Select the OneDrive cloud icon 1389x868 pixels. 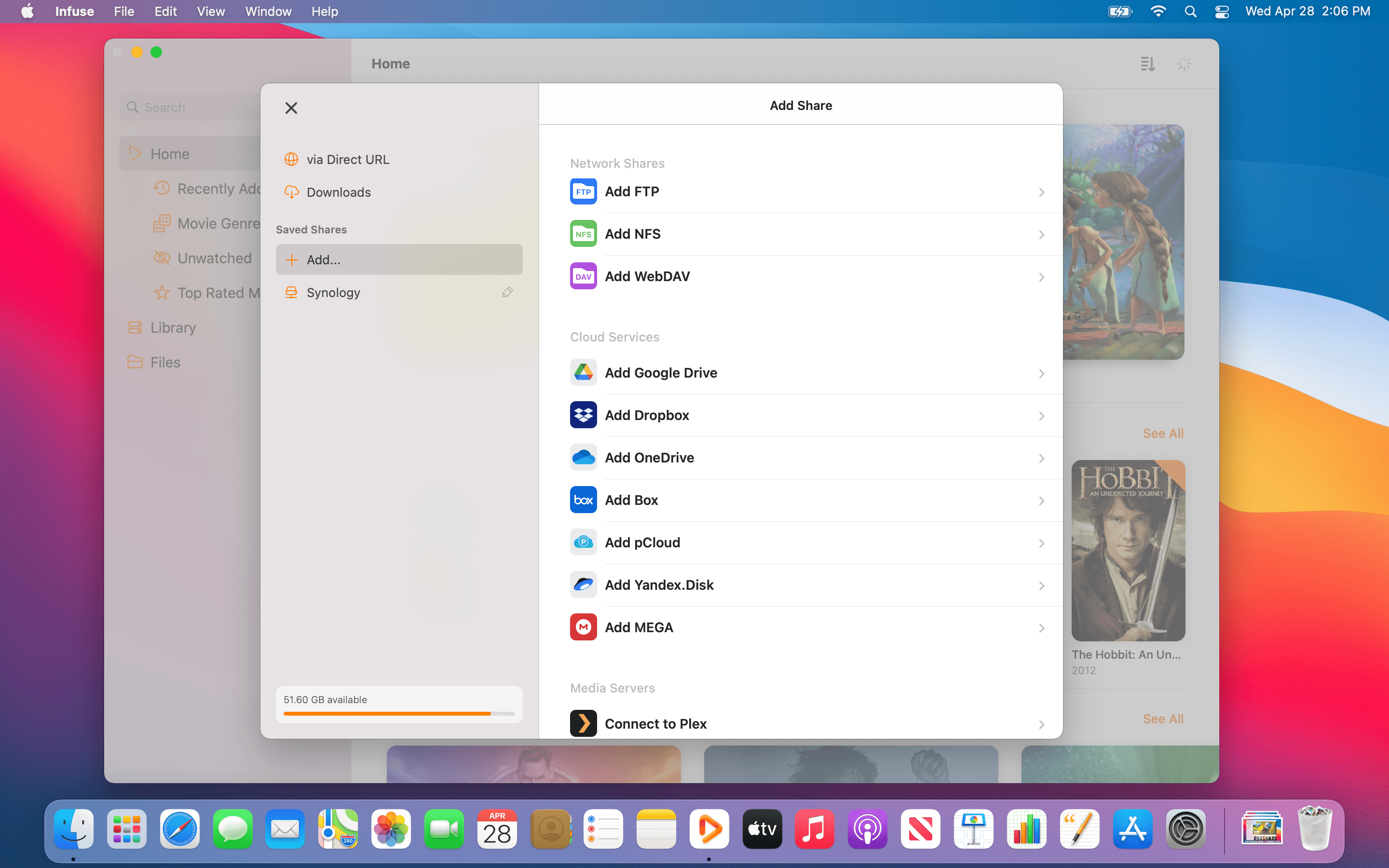583,457
